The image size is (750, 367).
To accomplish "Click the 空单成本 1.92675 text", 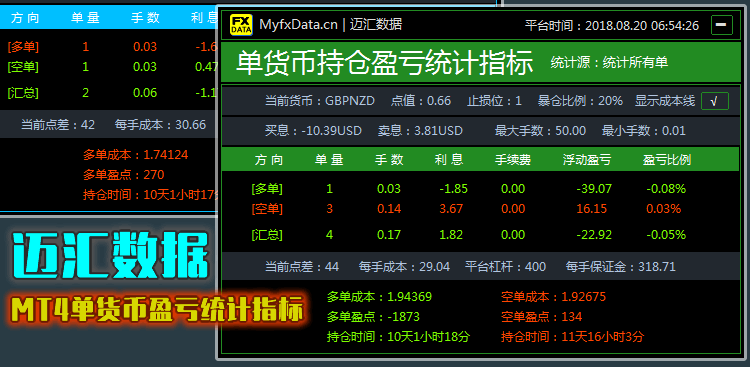I will 553,297.
